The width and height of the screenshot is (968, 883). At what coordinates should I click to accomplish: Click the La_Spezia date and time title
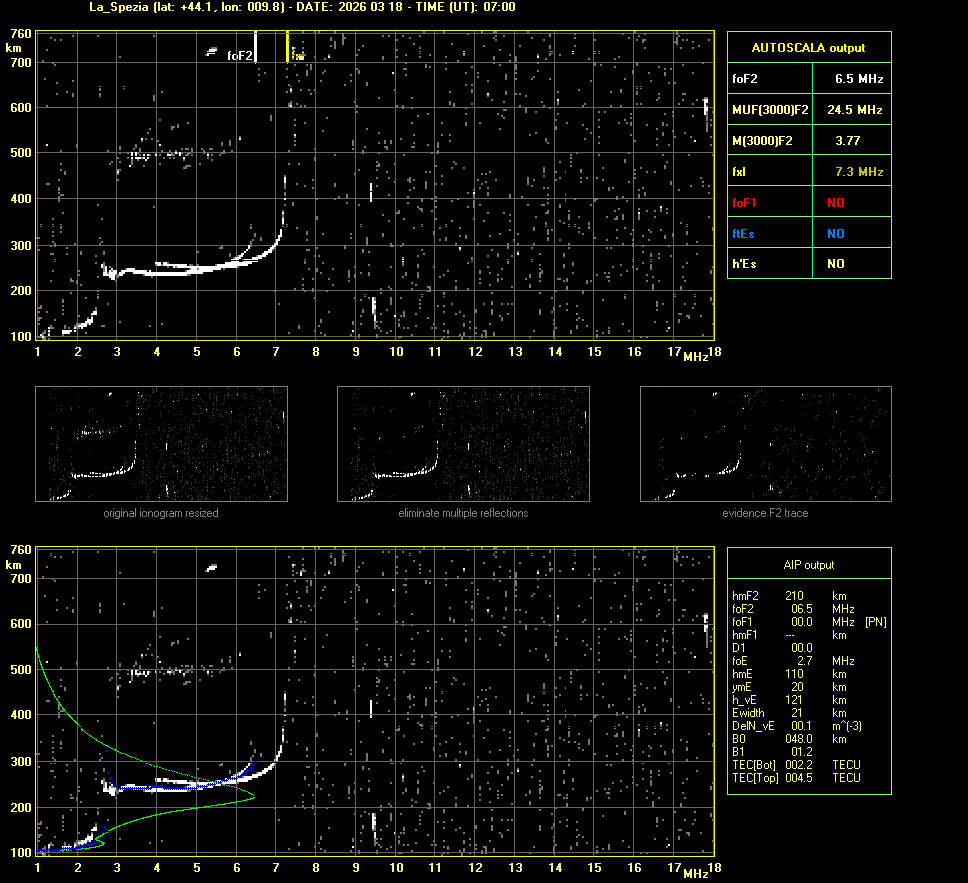pos(302,7)
